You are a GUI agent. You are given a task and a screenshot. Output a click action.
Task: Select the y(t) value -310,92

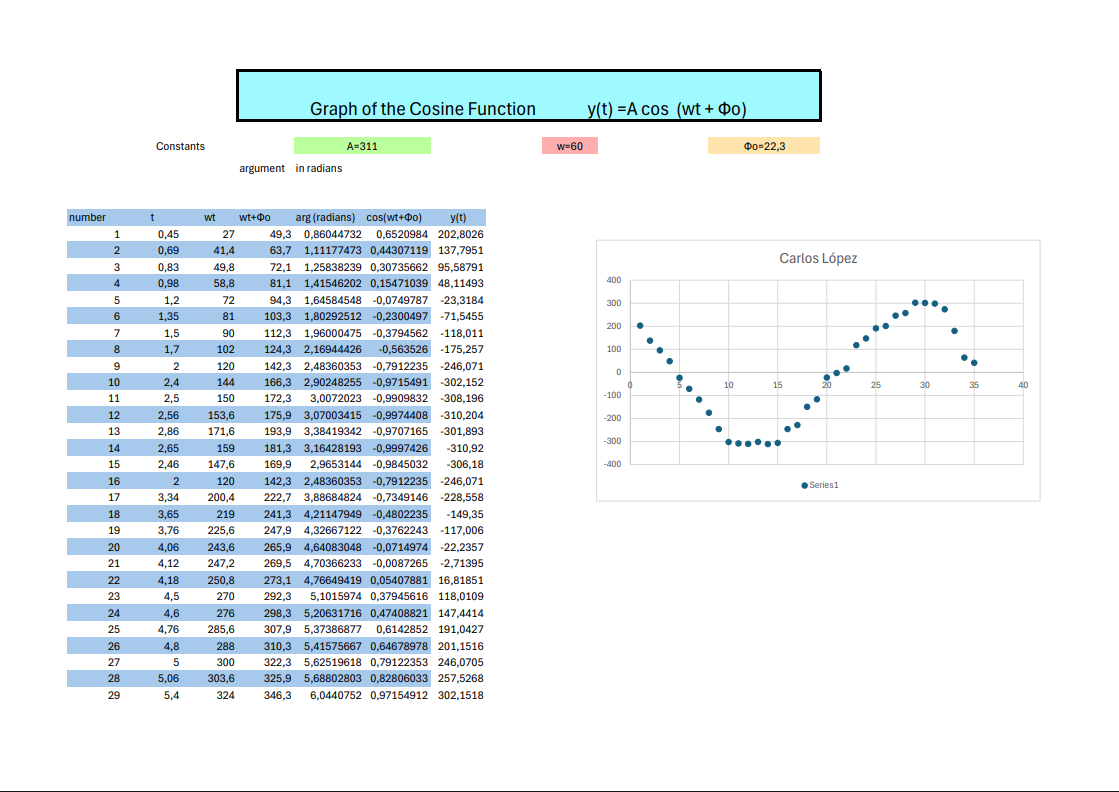(x=465, y=448)
